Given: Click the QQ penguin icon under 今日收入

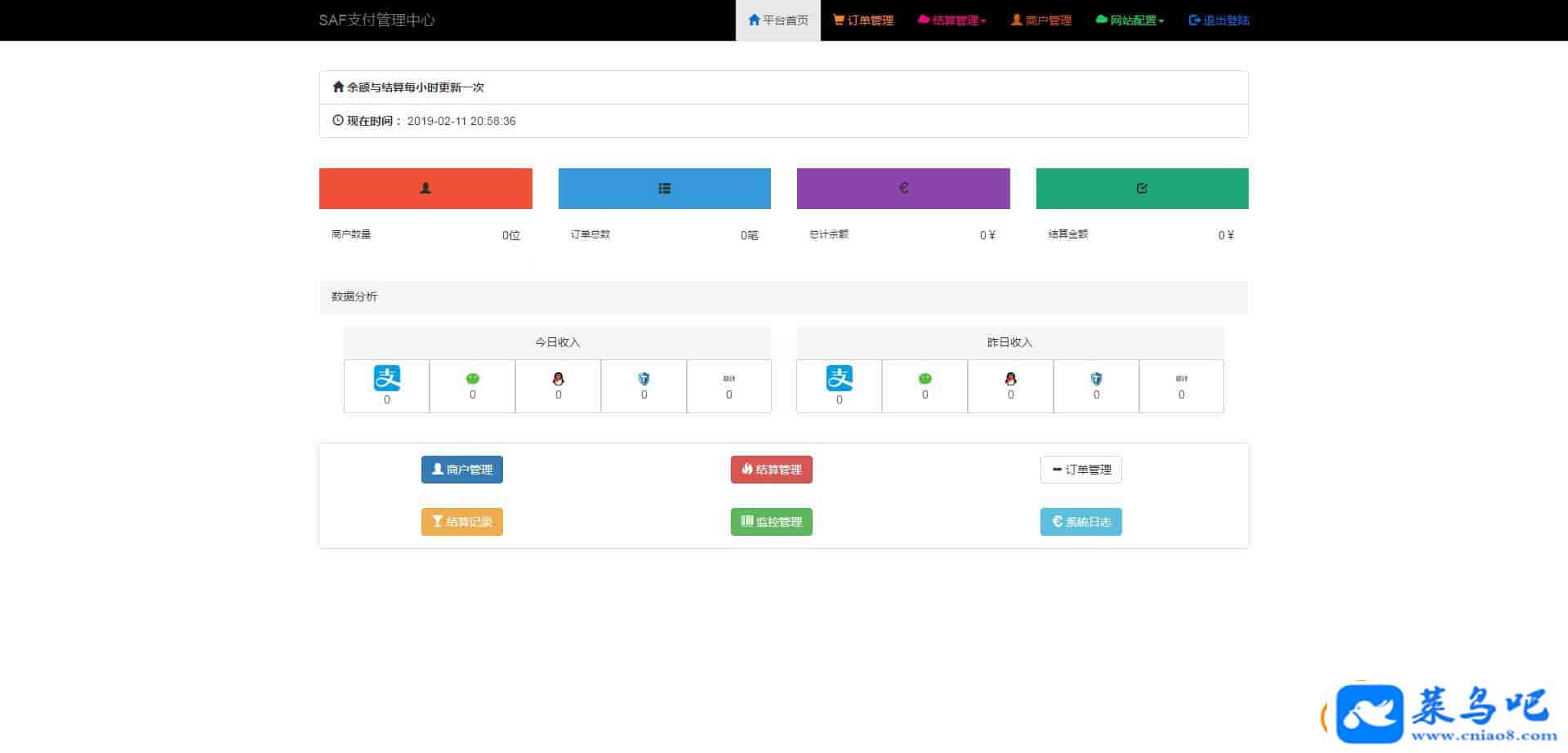Looking at the screenshot, I should (558, 379).
